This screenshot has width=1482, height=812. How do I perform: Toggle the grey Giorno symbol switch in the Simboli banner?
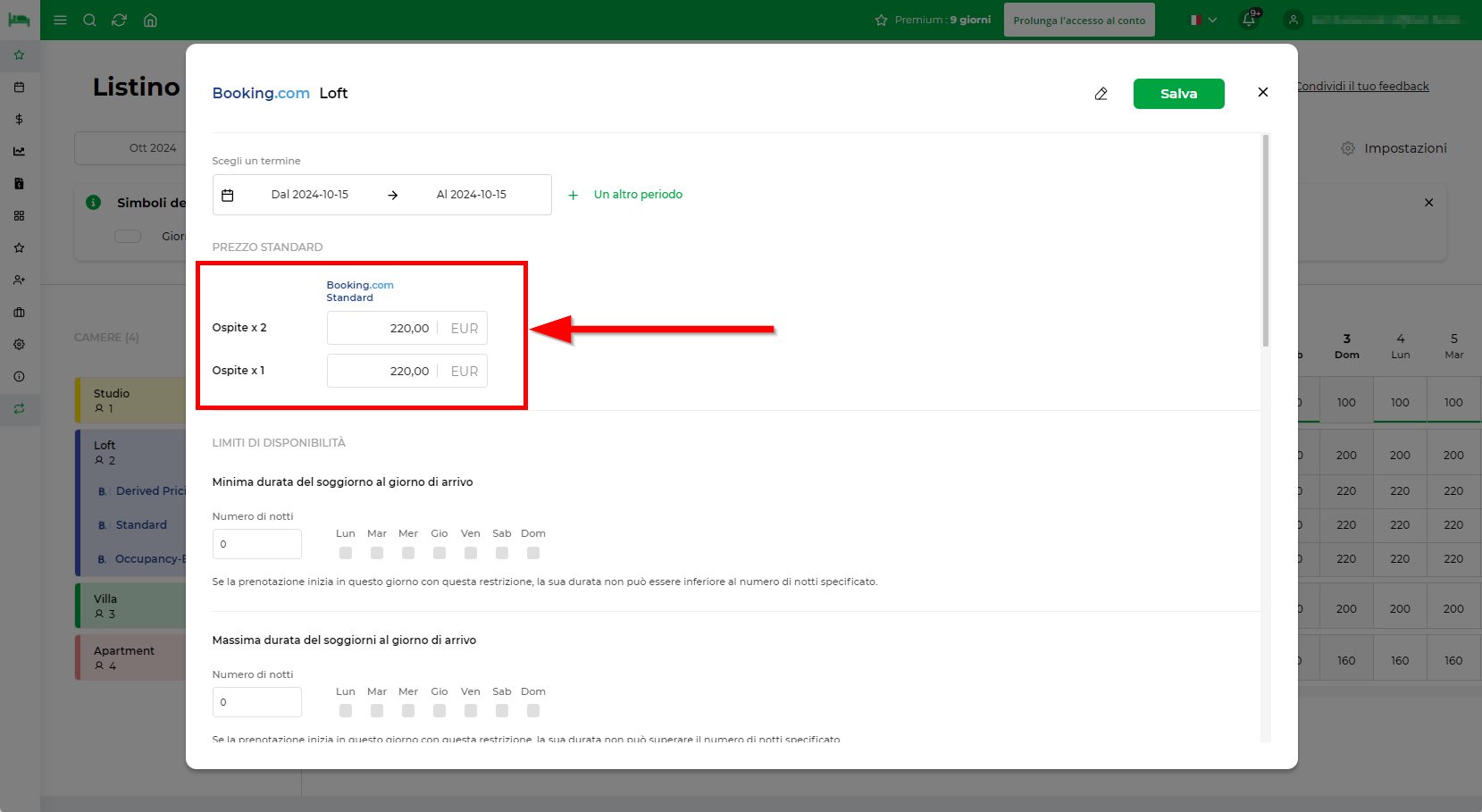pos(128,237)
